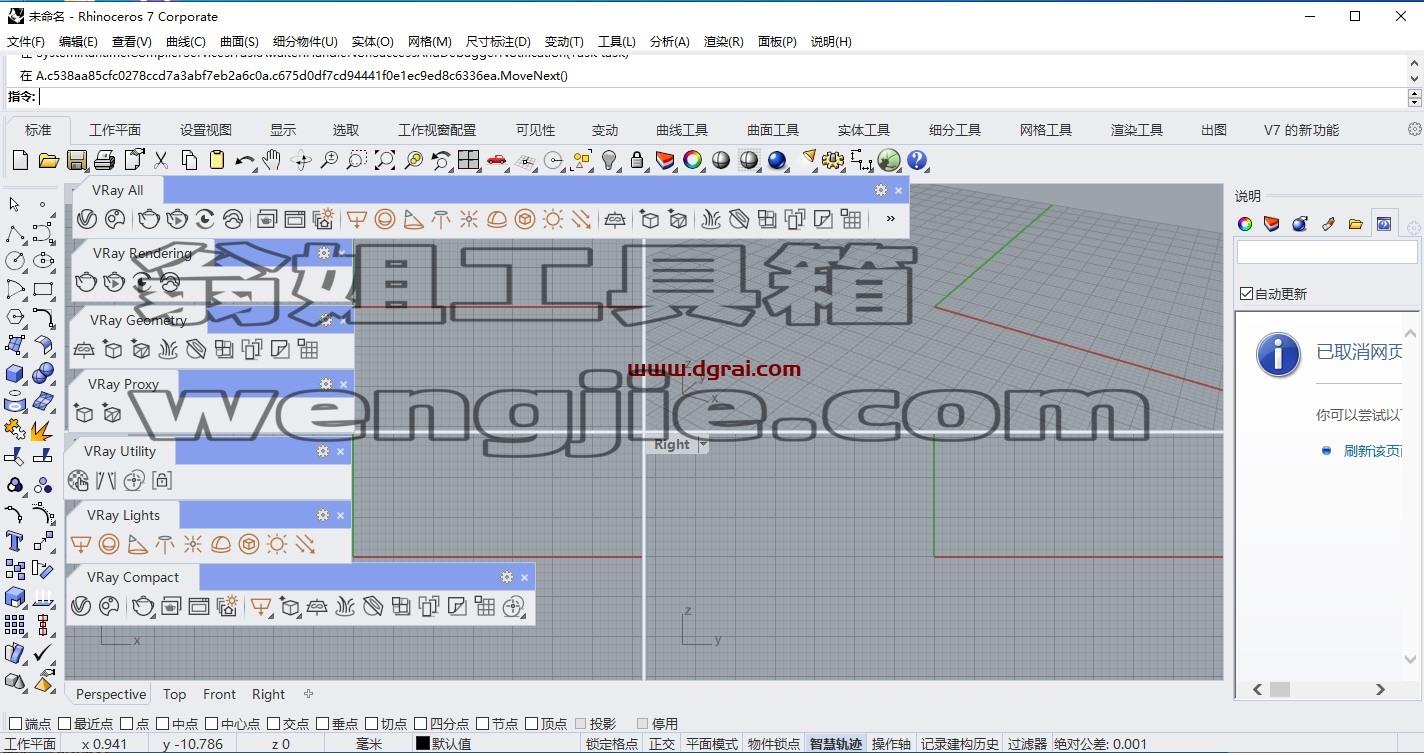Open the Right viewport title dropdown arrow
1424x753 pixels.
[x=703, y=444]
